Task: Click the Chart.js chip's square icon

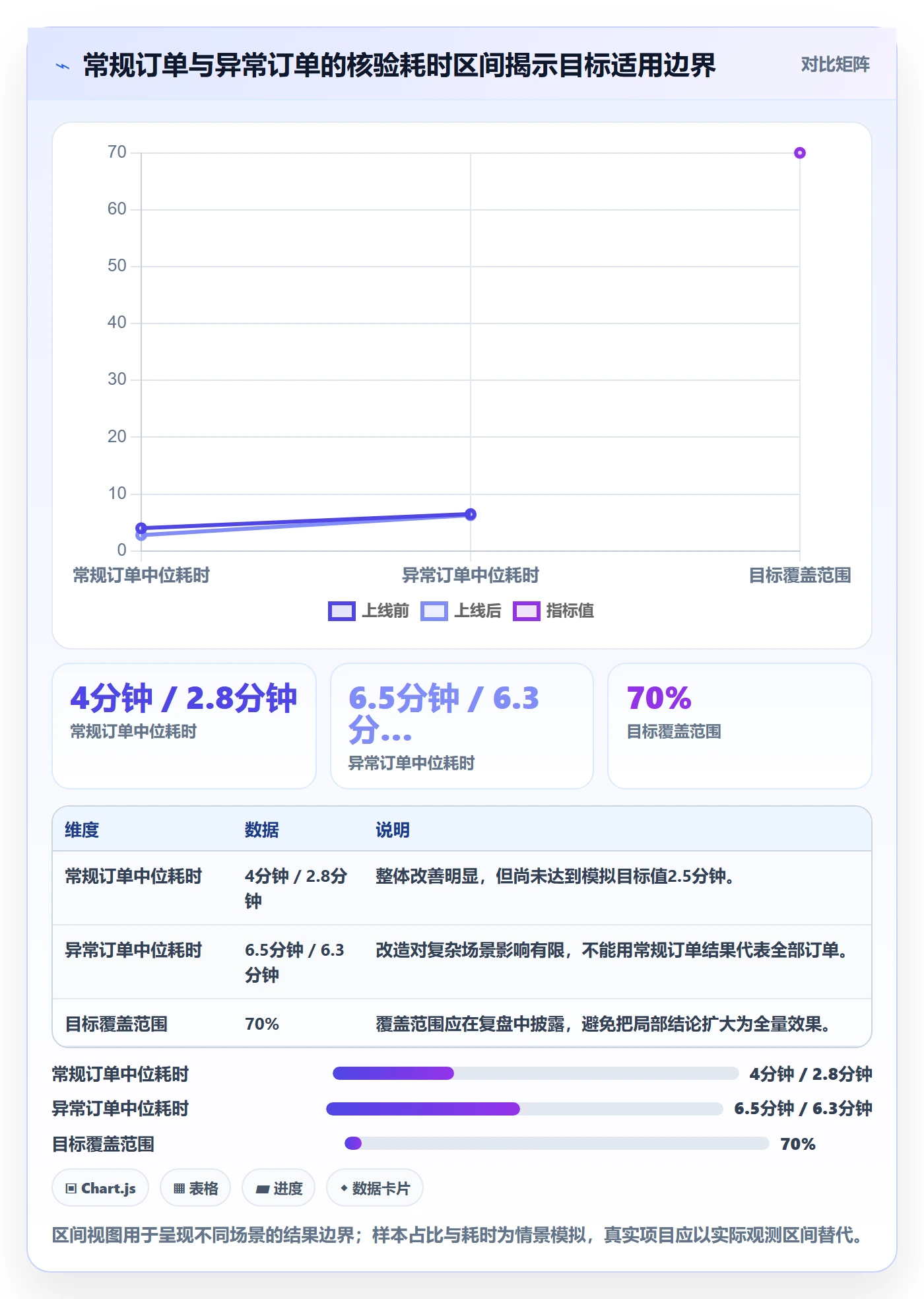Action: click(x=71, y=1188)
